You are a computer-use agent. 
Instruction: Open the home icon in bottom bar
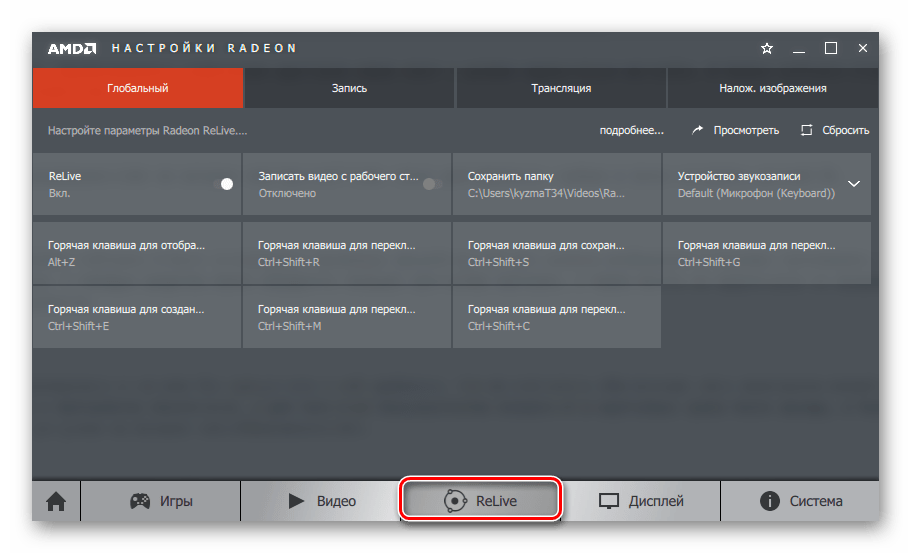pyautogui.click(x=56, y=501)
